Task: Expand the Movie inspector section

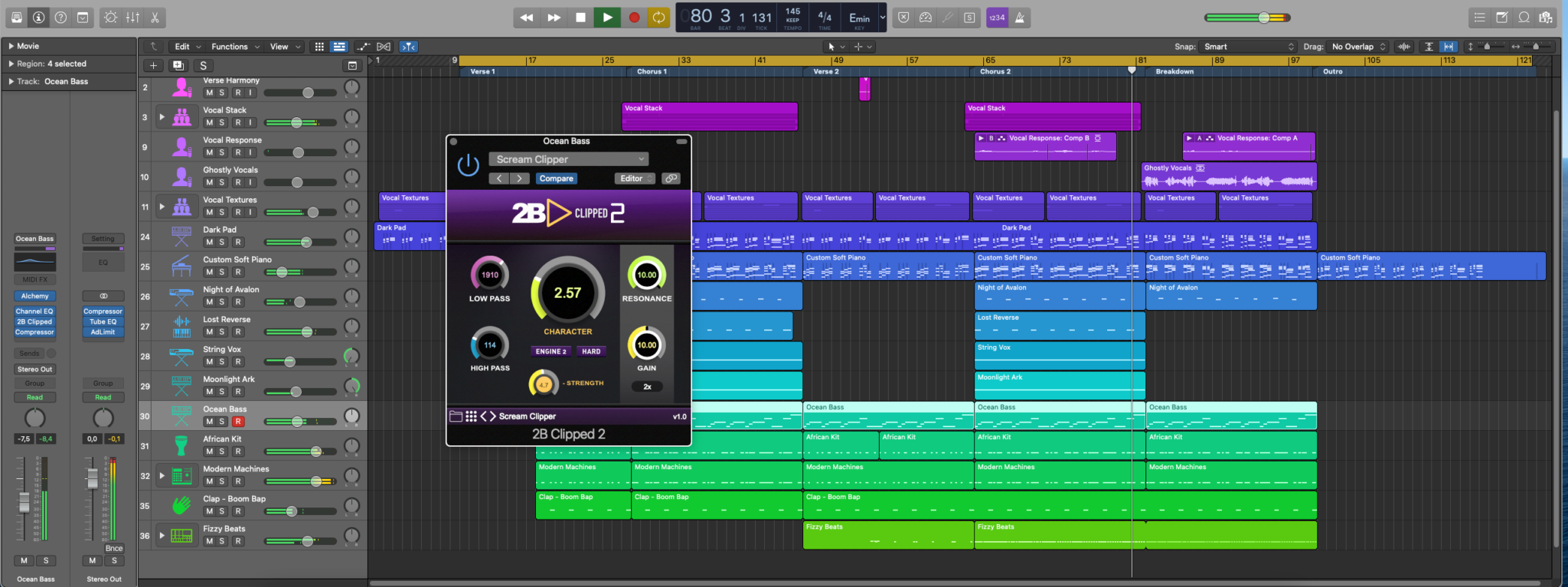Action: point(11,46)
